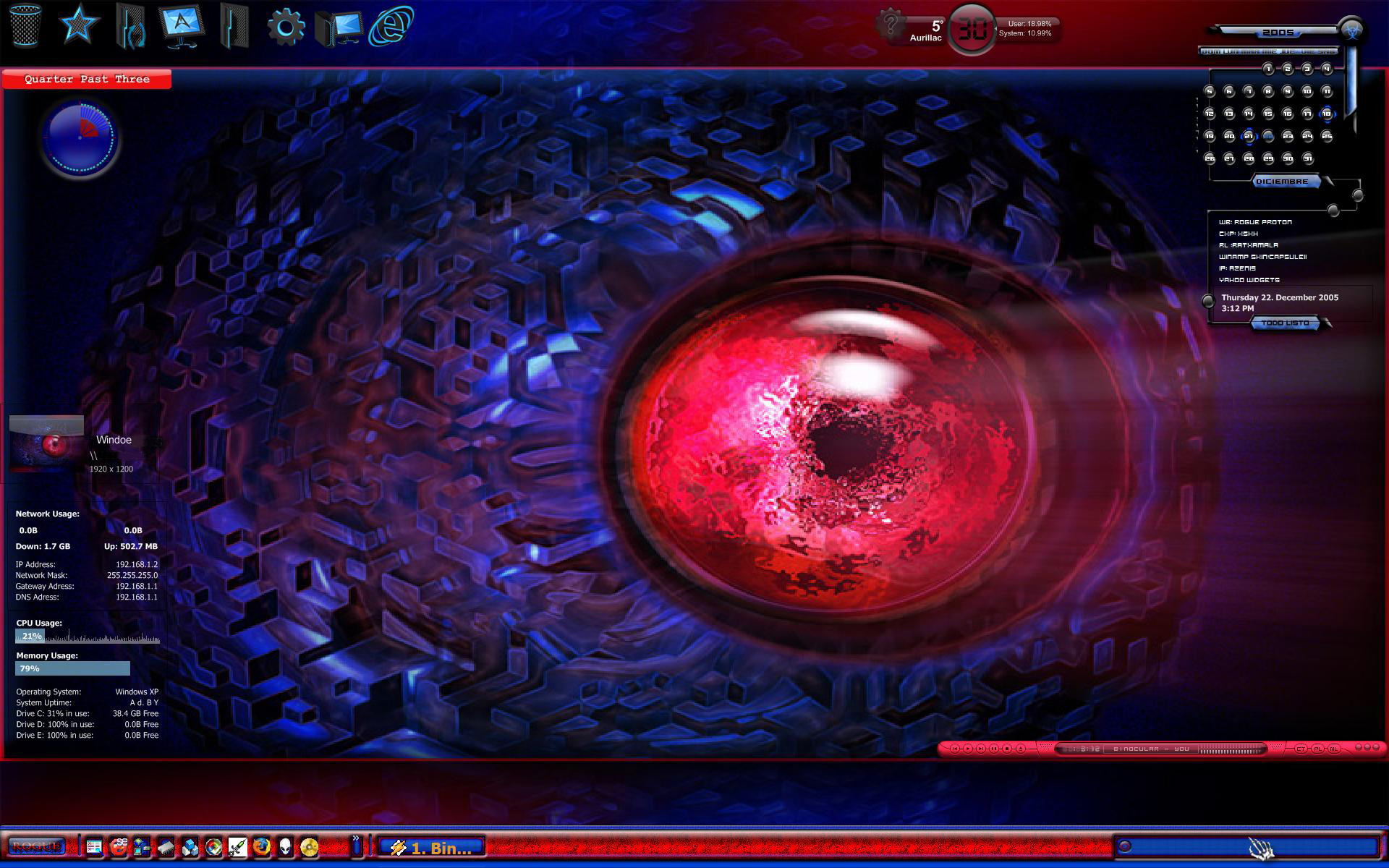The height and width of the screenshot is (868, 1389).
Task: Open the ROGUE start menu button
Action: pos(36,846)
